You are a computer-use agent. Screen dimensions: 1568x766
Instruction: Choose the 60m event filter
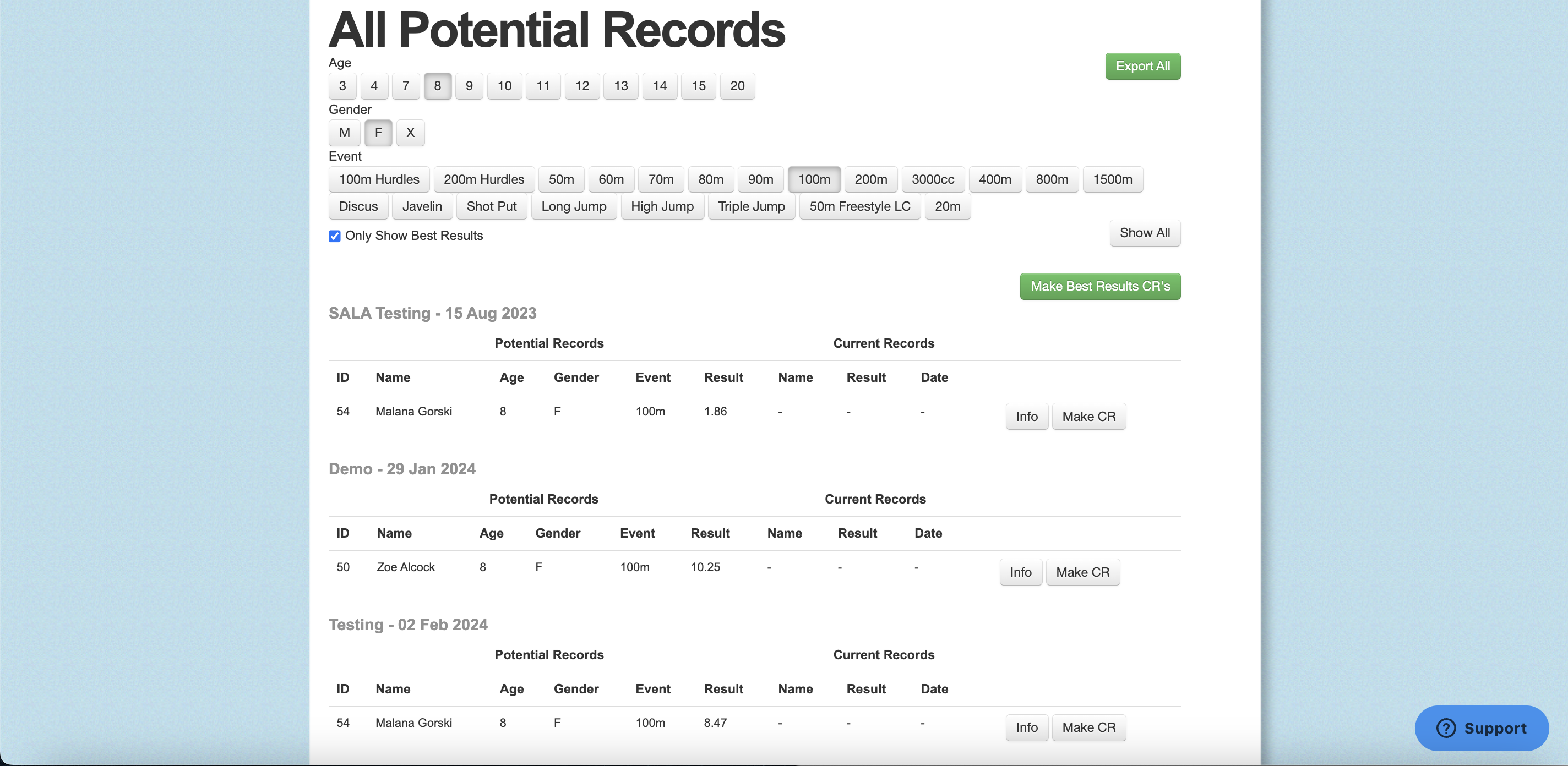point(611,179)
